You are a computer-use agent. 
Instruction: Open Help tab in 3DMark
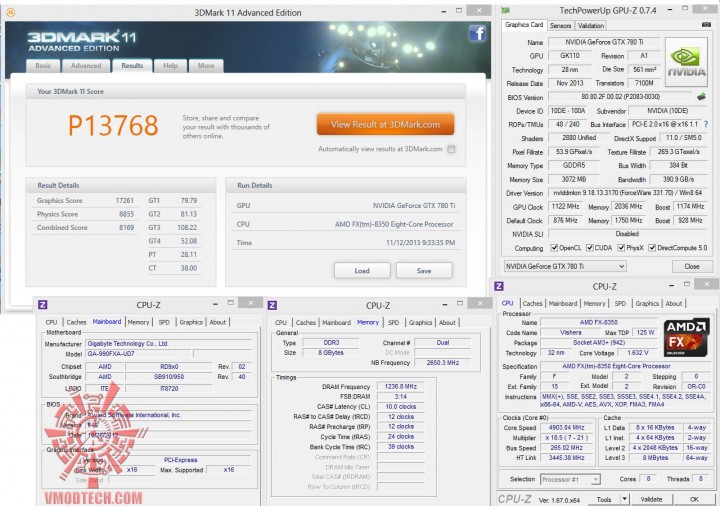coord(170,66)
